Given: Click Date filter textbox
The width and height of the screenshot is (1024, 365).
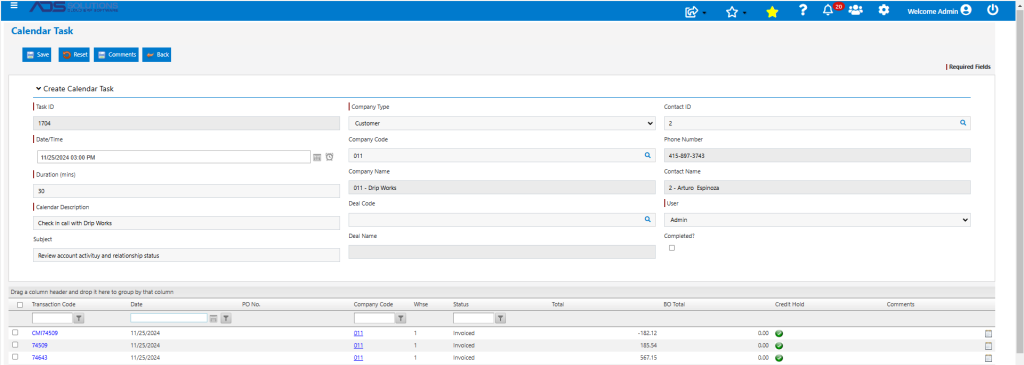Looking at the screenshot, I should tap(168, 318).
